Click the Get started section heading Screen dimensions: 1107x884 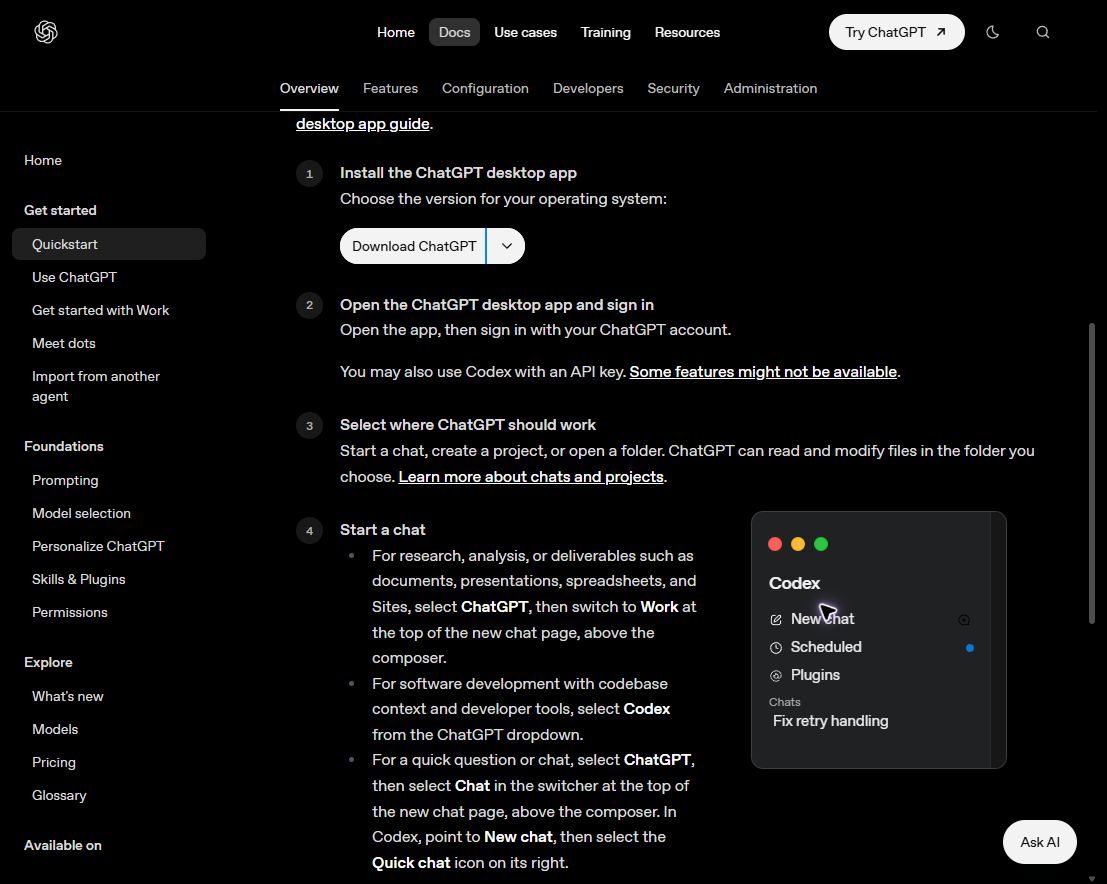(60, 210)
